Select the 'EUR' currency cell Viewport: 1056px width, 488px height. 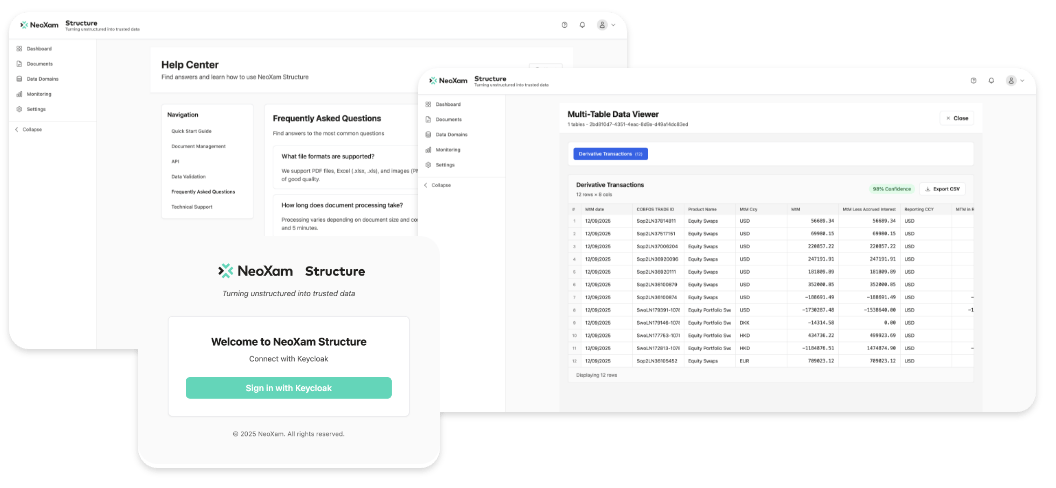pyautogui.click(x=762, y=360)
